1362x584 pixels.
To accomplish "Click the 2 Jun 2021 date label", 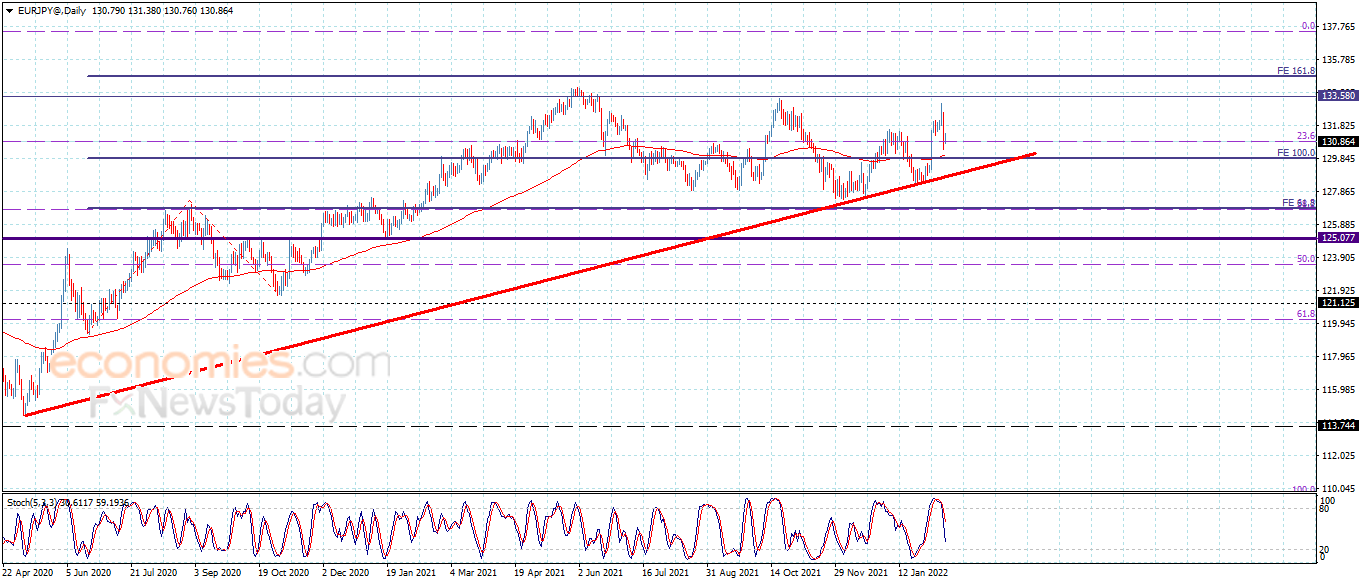I will pyautogui.click(x=601, y=574).
